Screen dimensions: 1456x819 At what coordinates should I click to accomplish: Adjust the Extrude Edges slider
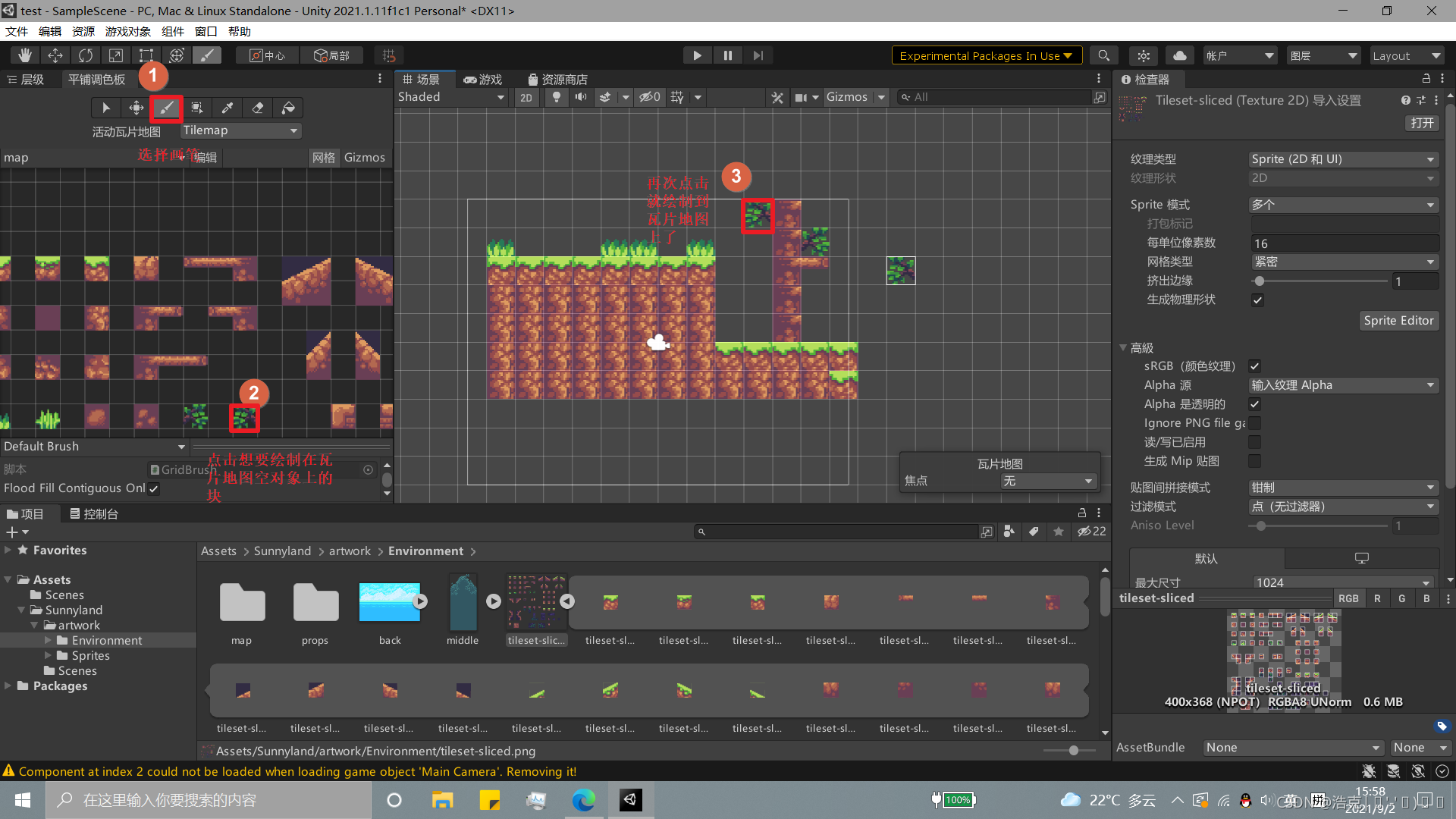1319,281
